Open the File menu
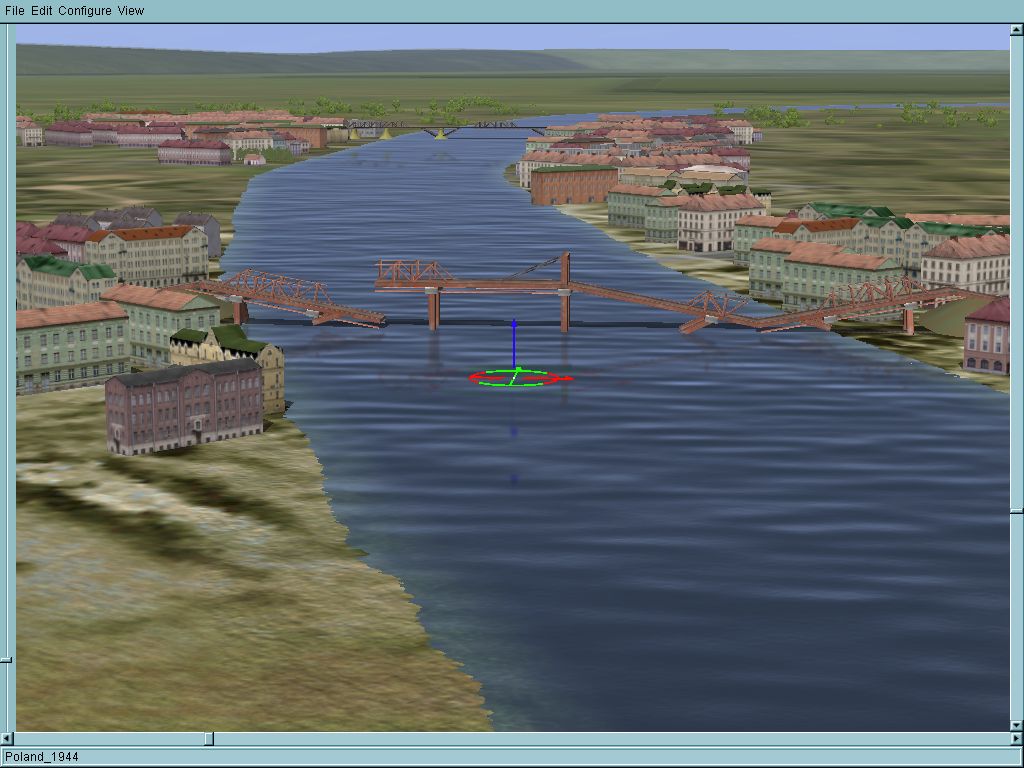 coord(14,10)
